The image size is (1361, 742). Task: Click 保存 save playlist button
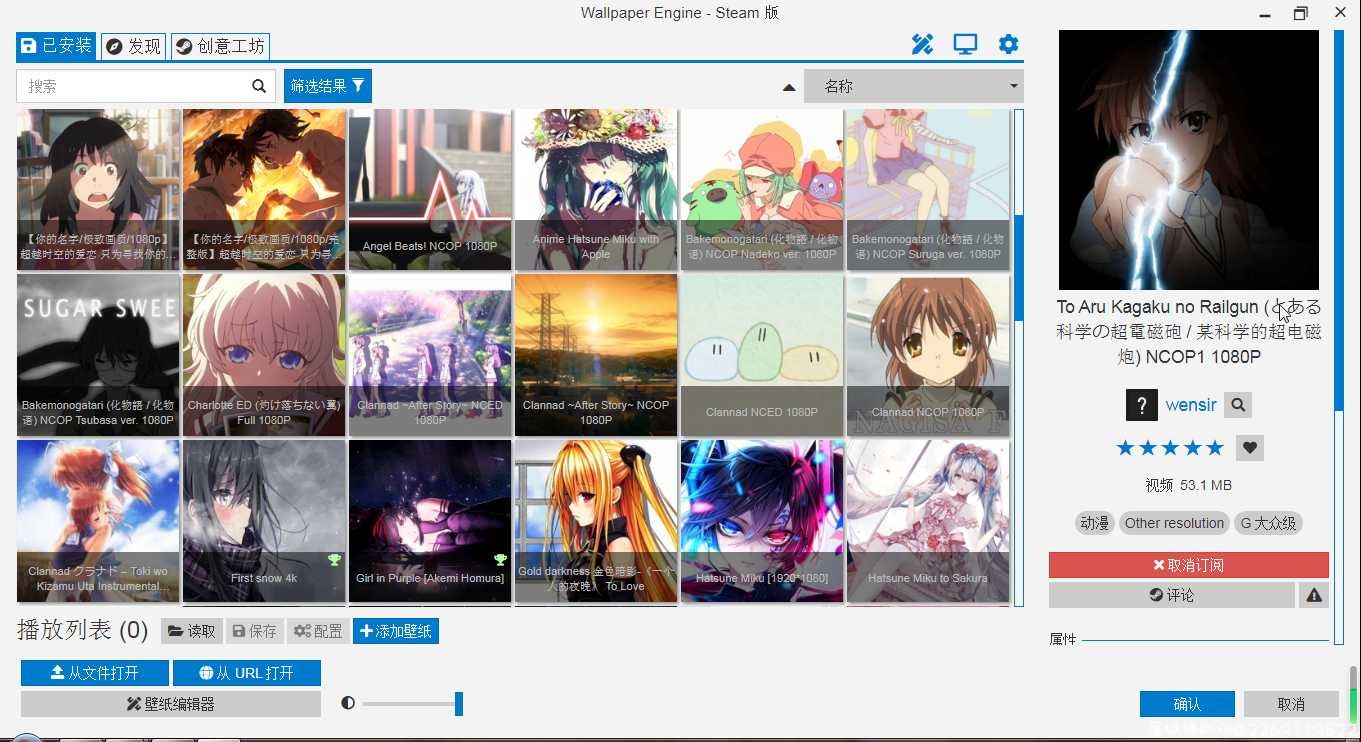pos(254,631)
